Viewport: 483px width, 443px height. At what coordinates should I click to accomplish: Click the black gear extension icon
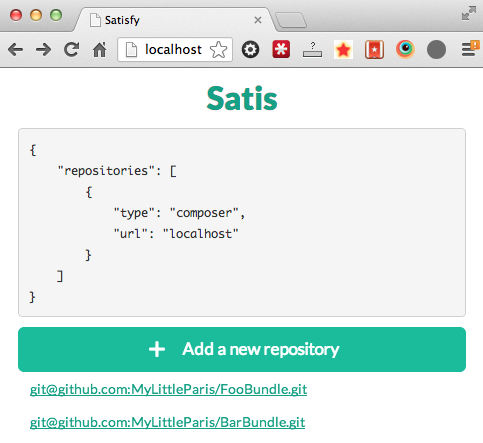(x=250, y=50)
